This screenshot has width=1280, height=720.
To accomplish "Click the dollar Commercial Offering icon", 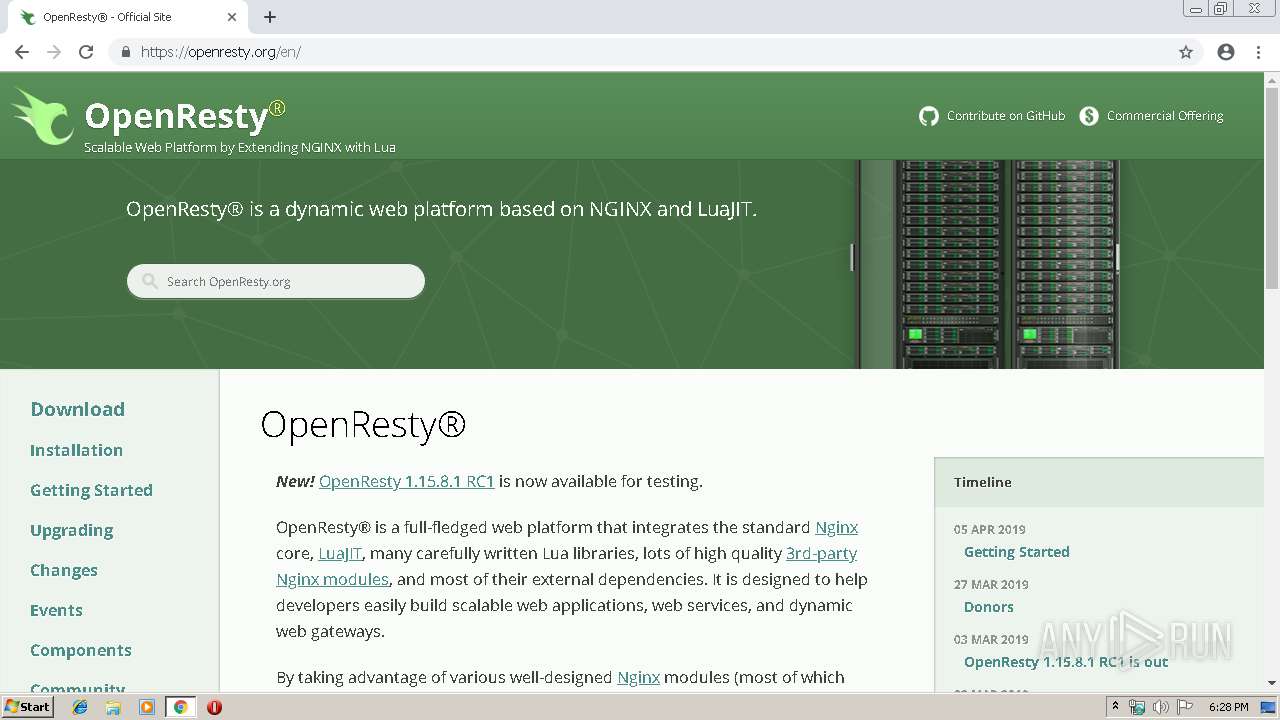I will click(1089, 116).
